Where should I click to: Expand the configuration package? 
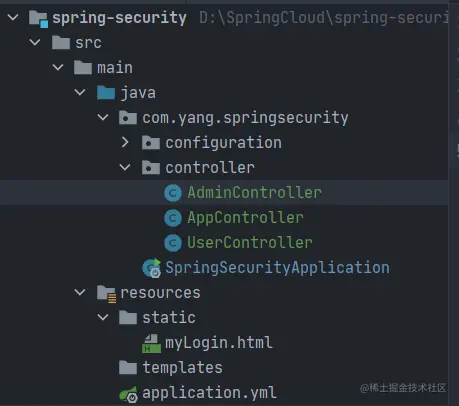point(125,143)
